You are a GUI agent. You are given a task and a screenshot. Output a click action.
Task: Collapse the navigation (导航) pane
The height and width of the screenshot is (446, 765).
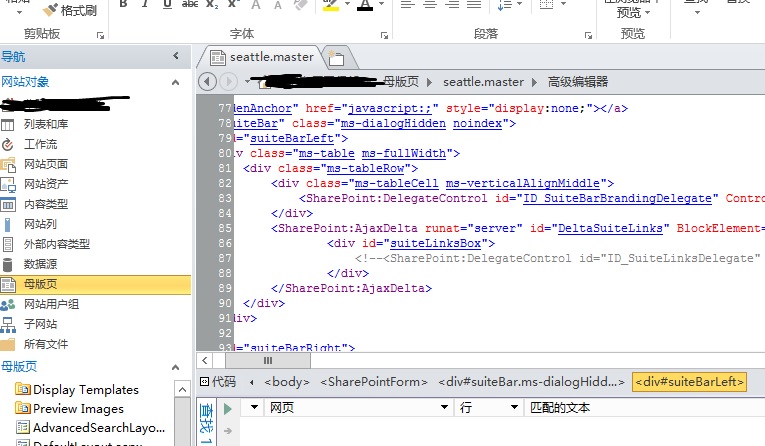pos(176,56)
